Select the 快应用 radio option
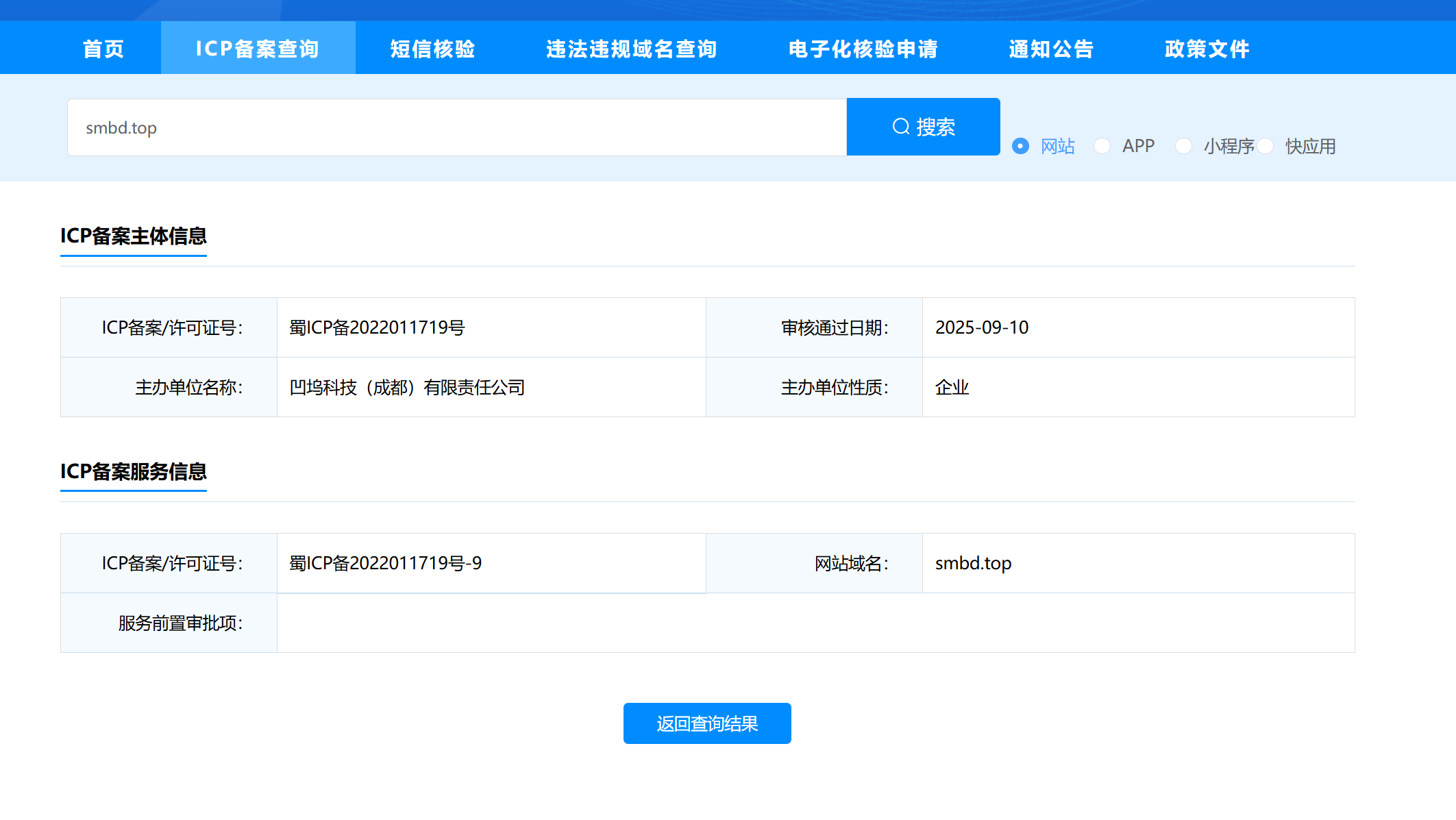 point(1265,146)
